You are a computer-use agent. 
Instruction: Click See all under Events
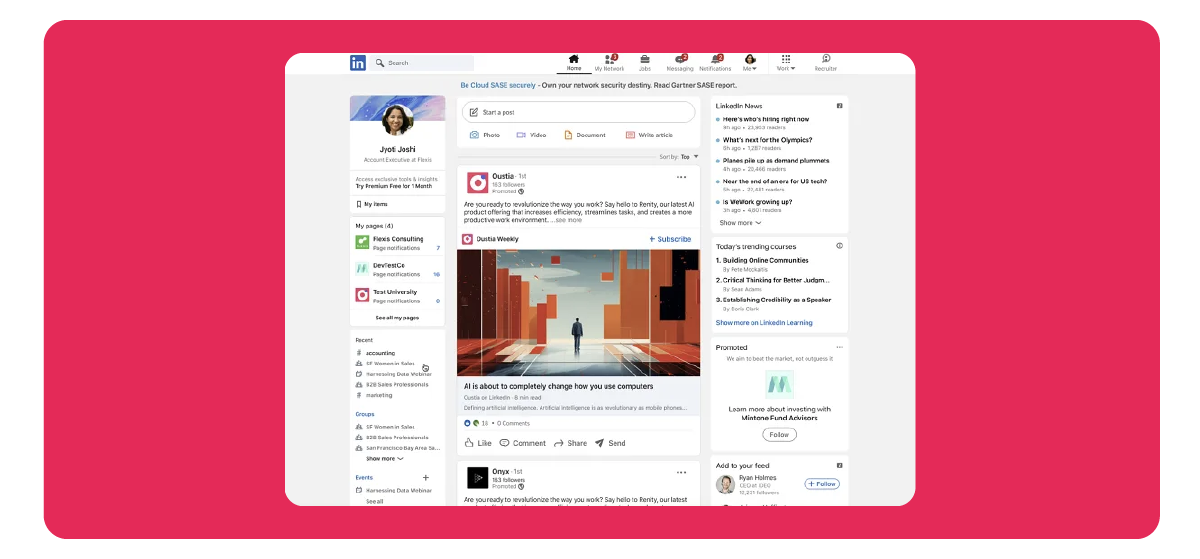[374, 501]
